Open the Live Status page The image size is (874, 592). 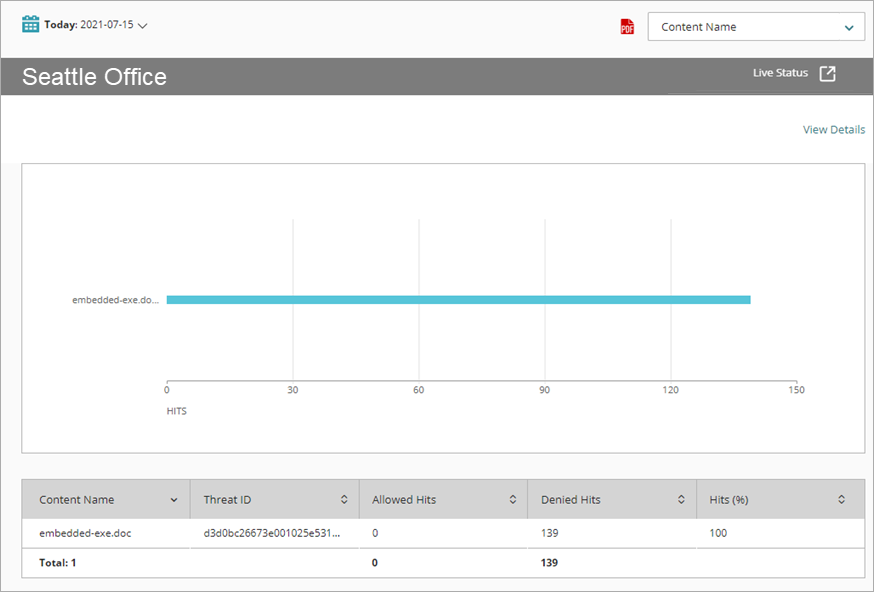click(x=780, y=72)
